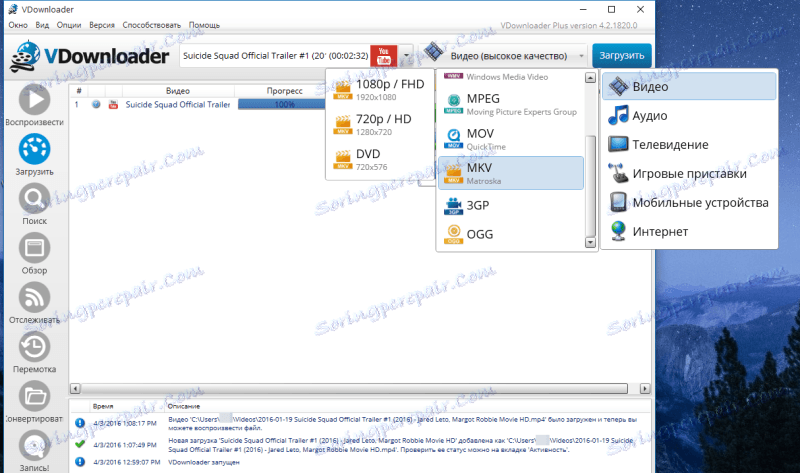Viewport: 800px width, 473px height.
Task: Click the blue Загрузить button
Action: (621, 56)
